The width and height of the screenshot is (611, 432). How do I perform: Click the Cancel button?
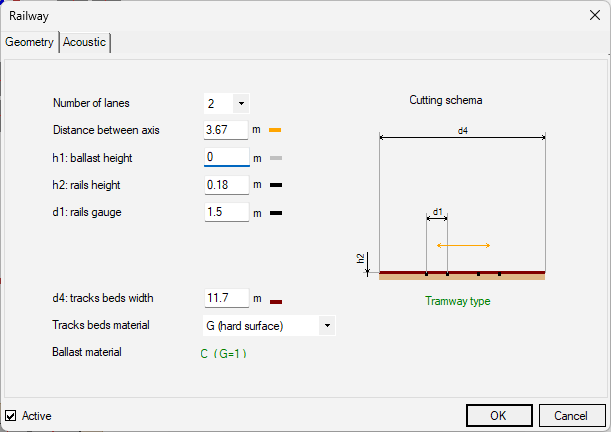[572, 416]
